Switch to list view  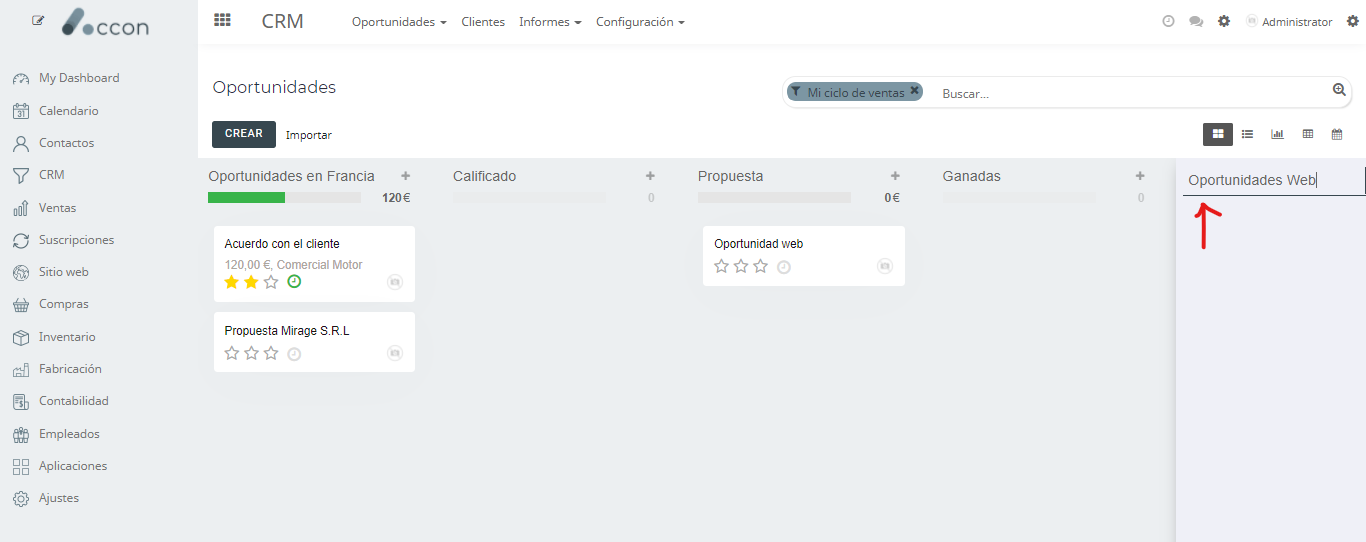pos(1247,134)
